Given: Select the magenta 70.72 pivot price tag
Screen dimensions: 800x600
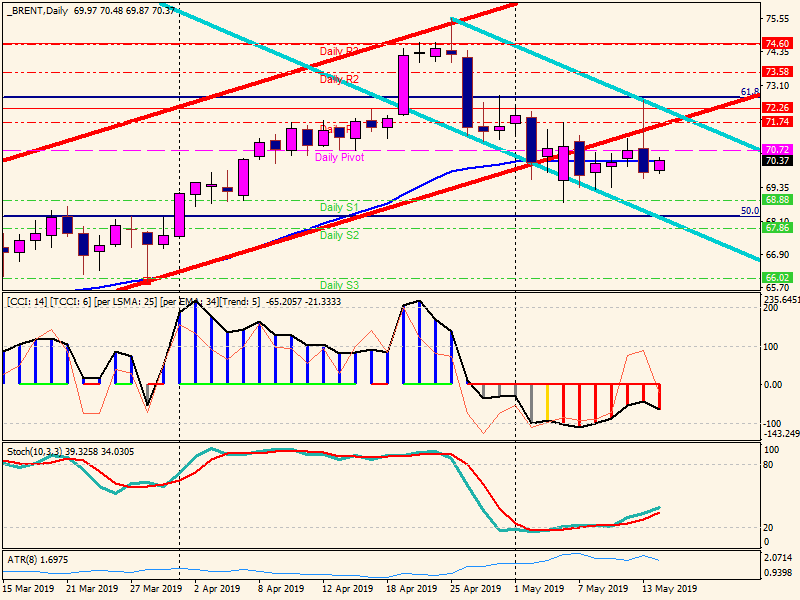Looking at the screenshot, I should [x=777, y=150].
